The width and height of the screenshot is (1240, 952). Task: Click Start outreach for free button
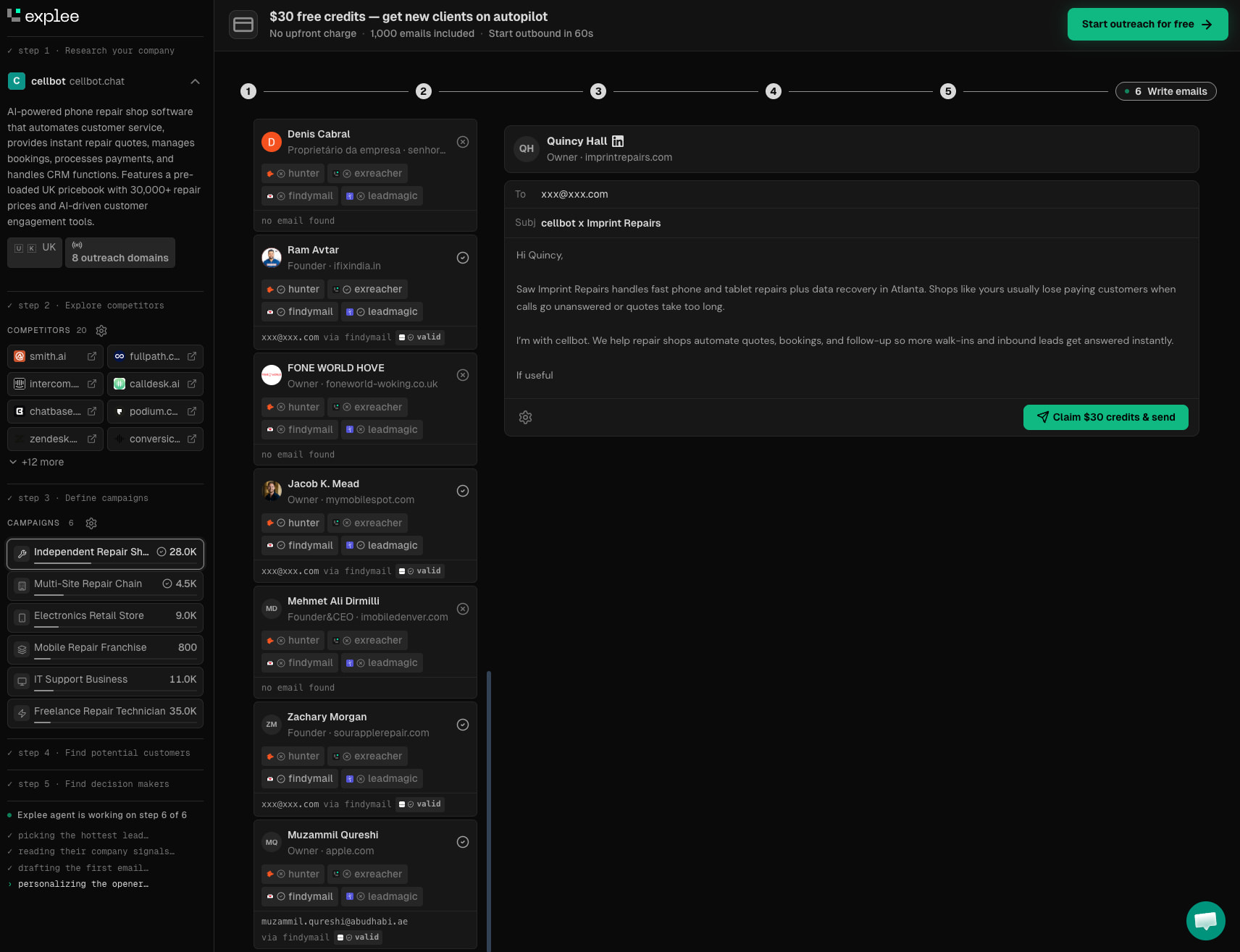point(1147,24)
